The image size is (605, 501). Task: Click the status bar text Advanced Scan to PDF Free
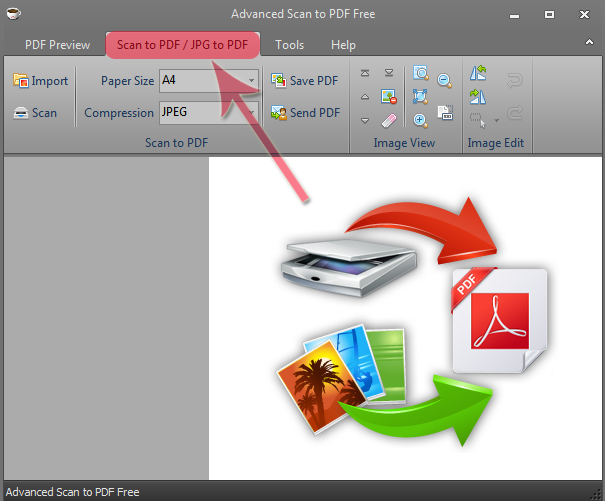72,492
